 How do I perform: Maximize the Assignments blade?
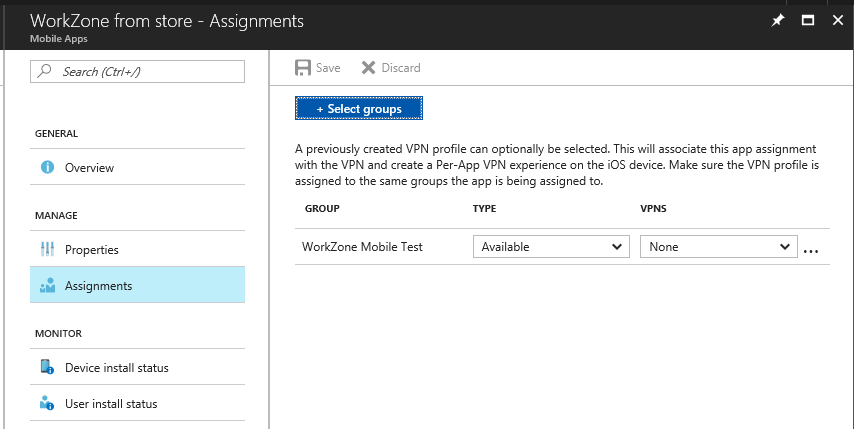click(x=808, y=21)
